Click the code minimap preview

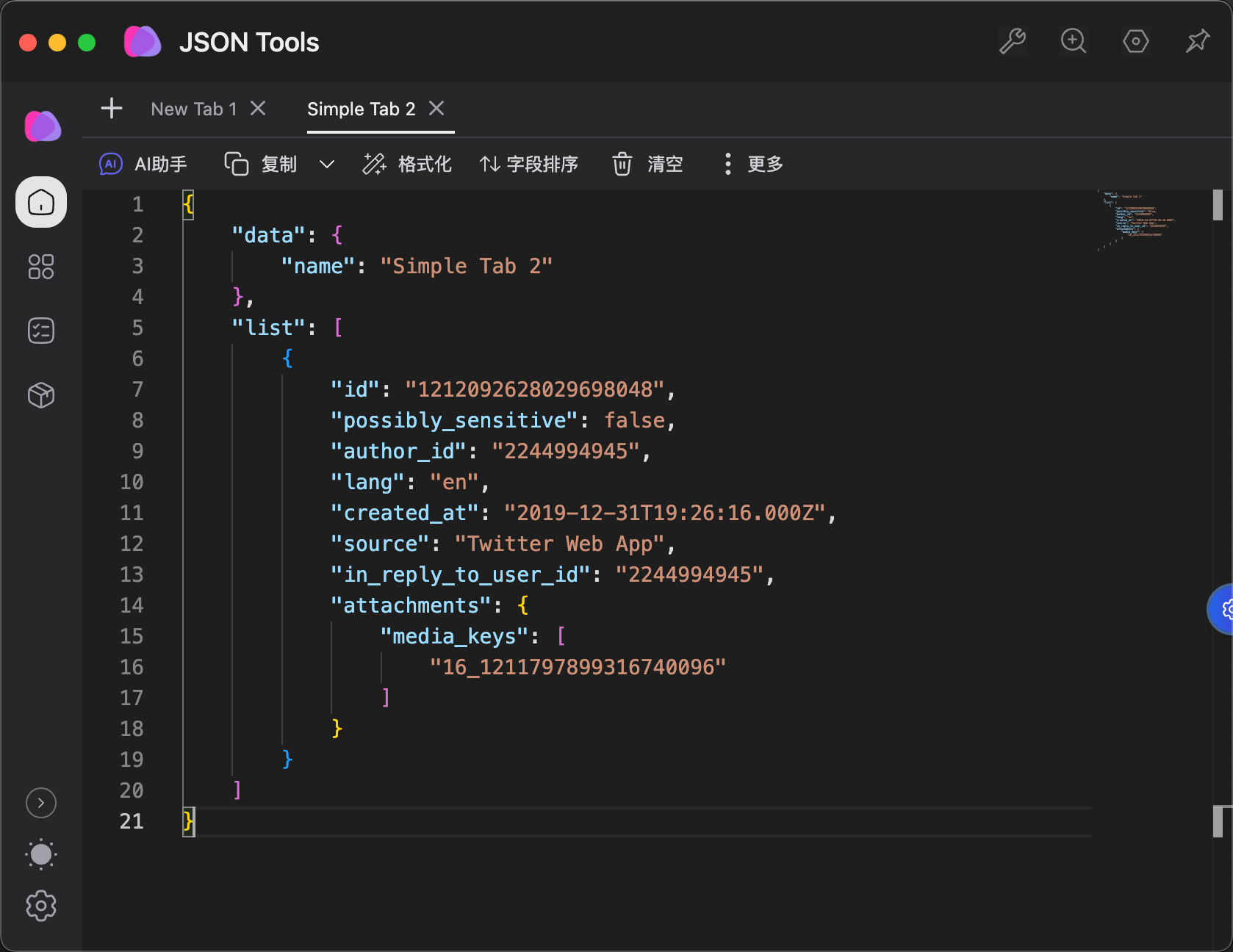[1137, 219]
